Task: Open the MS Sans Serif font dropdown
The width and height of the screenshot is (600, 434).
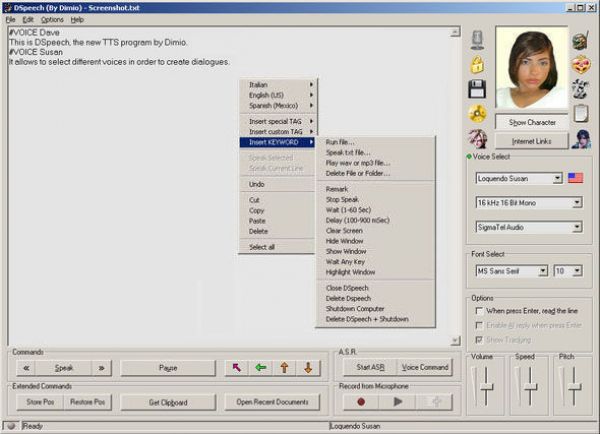Action: click(x=543, y=271)
